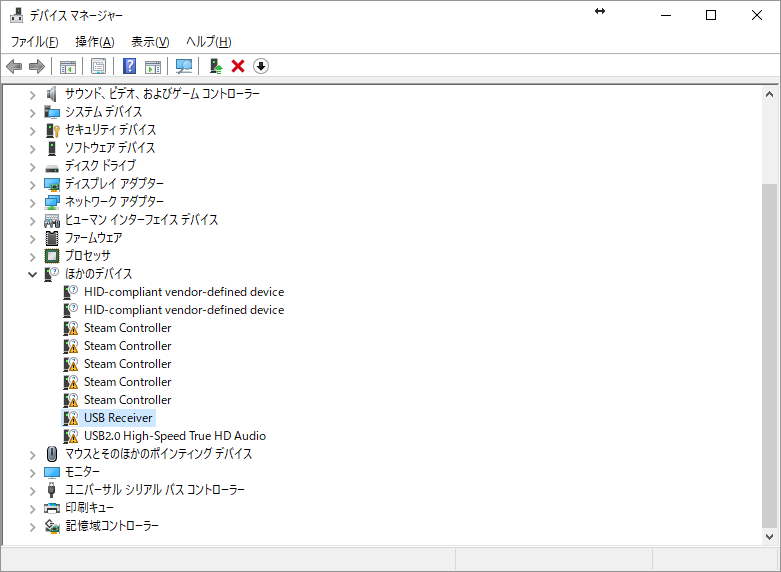The width and height of the screenshot is (781, 572).
Task: Close the Device Manager window
Action: click(x=757, y=15)
